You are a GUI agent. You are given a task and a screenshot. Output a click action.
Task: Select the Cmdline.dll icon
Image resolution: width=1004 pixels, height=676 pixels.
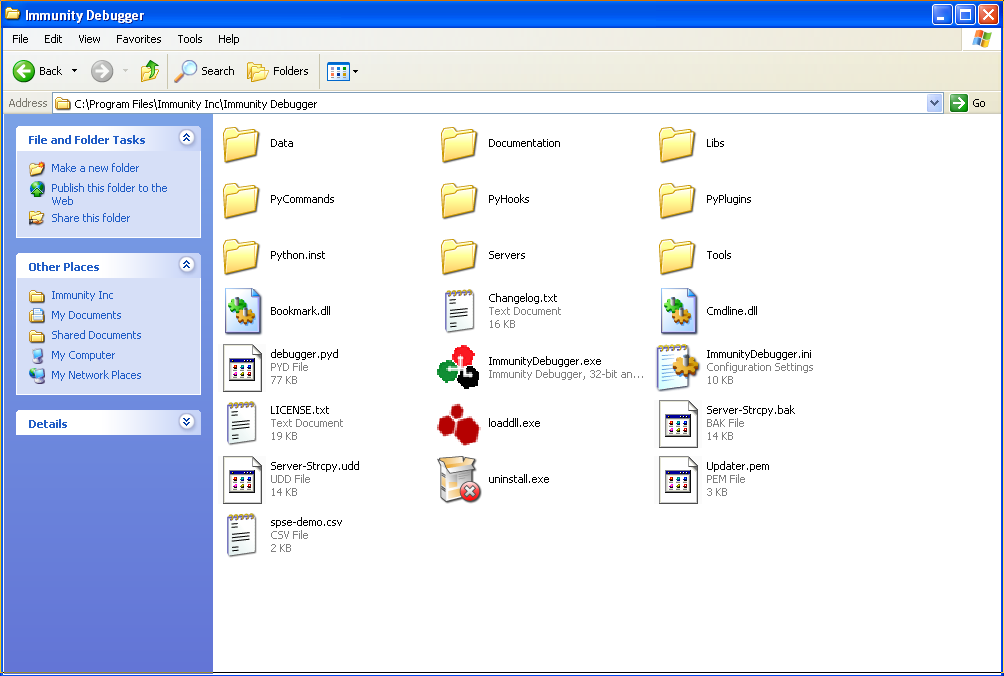pyautogui.click(x=678, y=310)
